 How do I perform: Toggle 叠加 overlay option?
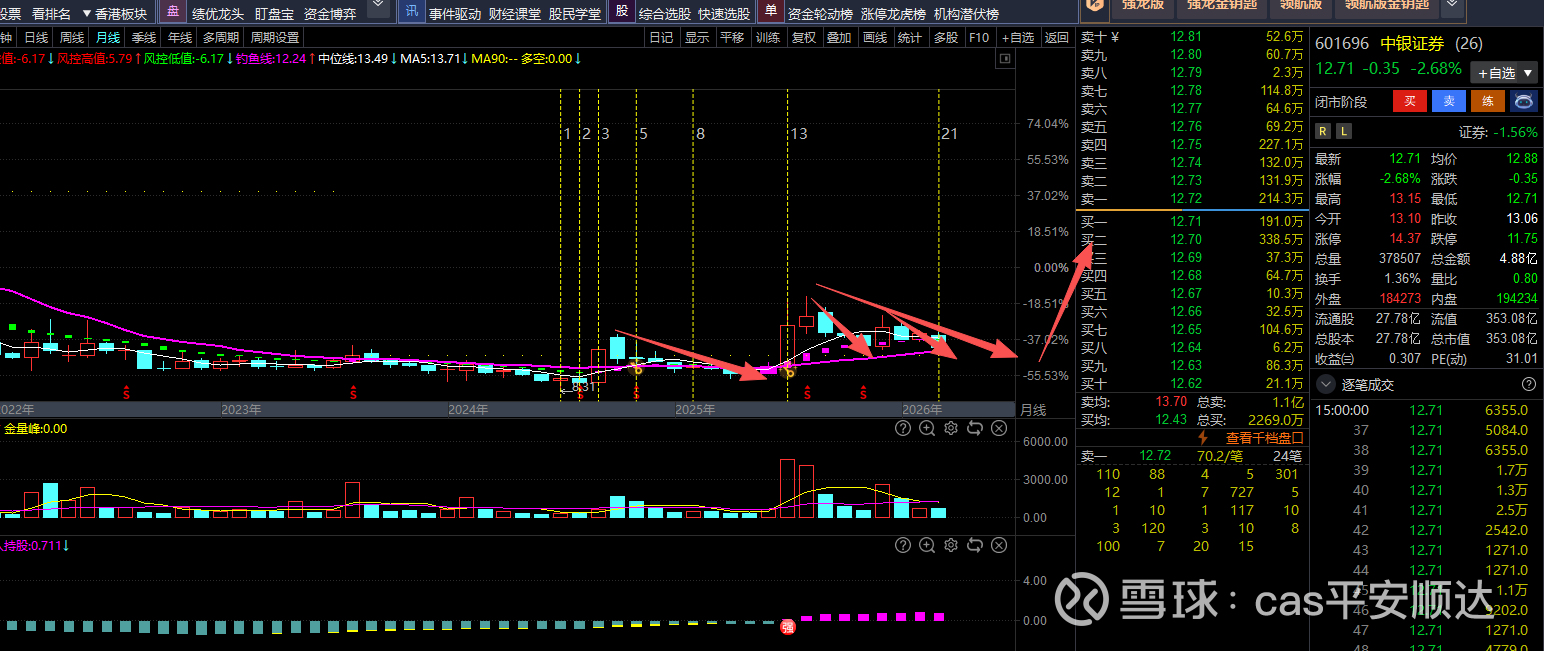point(839,38)
